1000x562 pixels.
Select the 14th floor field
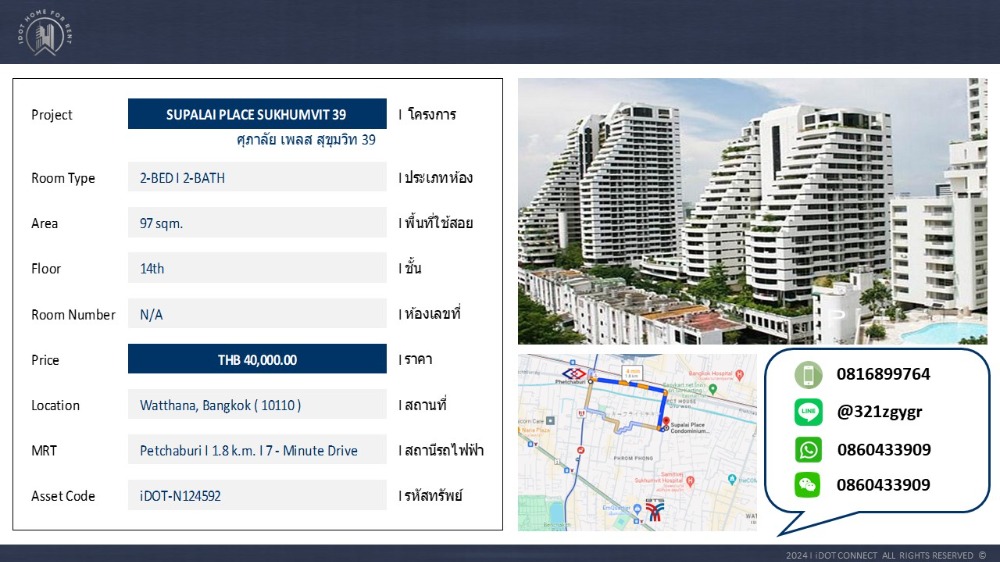click(x=257, y=268)
